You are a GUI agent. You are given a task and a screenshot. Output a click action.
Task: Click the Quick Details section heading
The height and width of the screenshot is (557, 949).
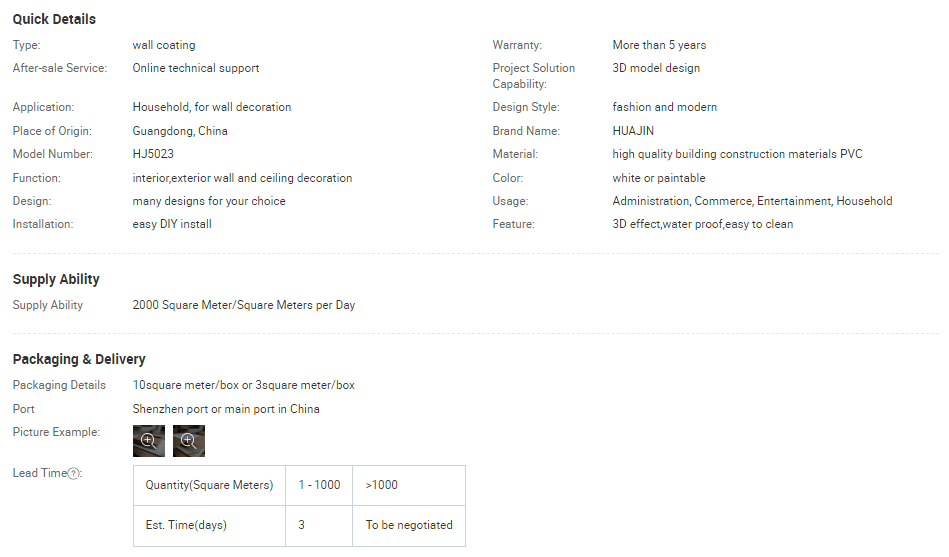pos(54,19)
